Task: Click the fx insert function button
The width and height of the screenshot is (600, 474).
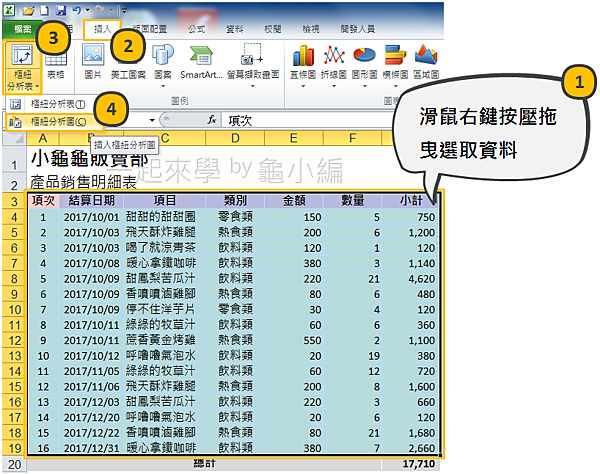Action: point(212,120)
